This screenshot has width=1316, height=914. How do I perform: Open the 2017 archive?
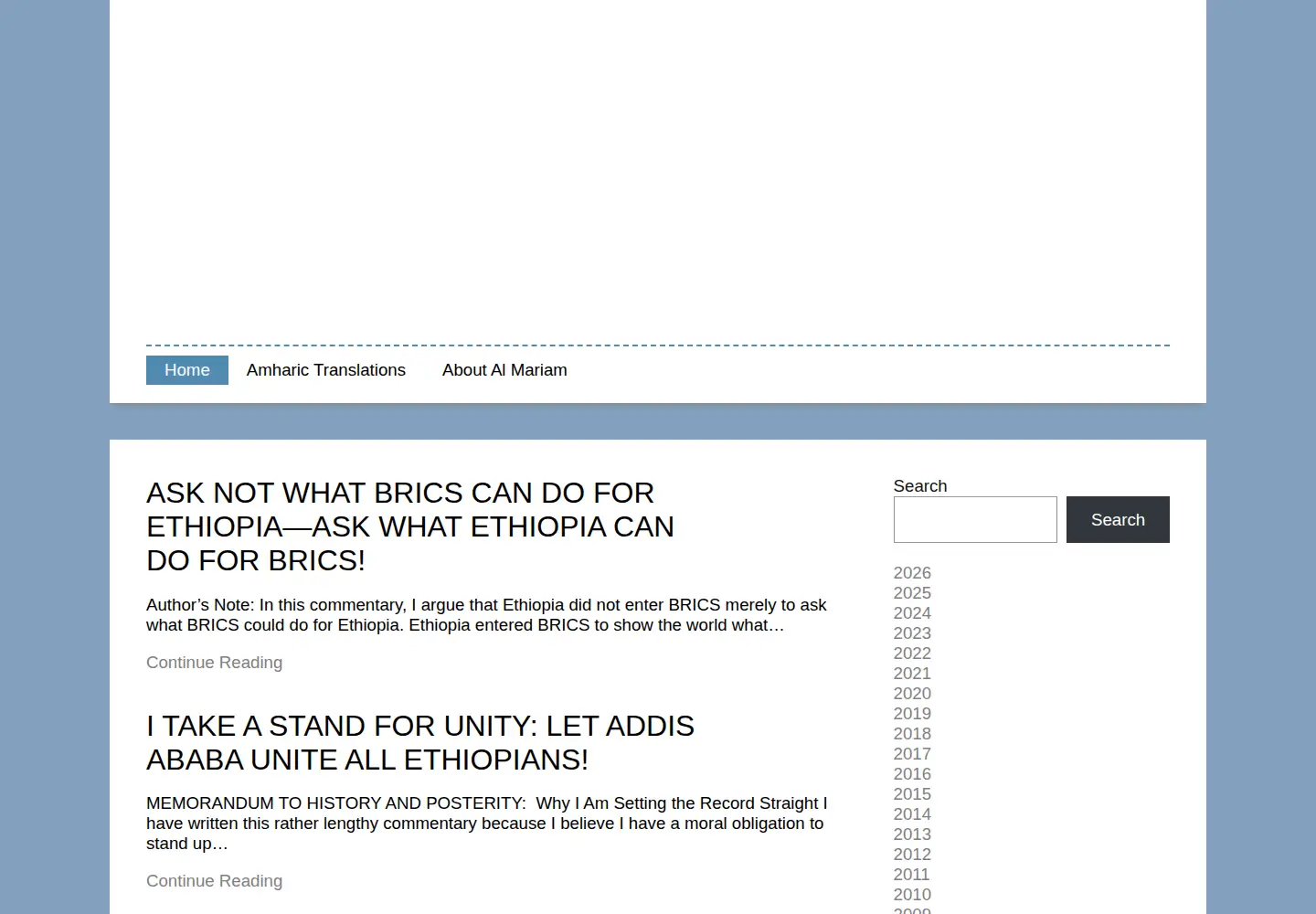(912, 754)
